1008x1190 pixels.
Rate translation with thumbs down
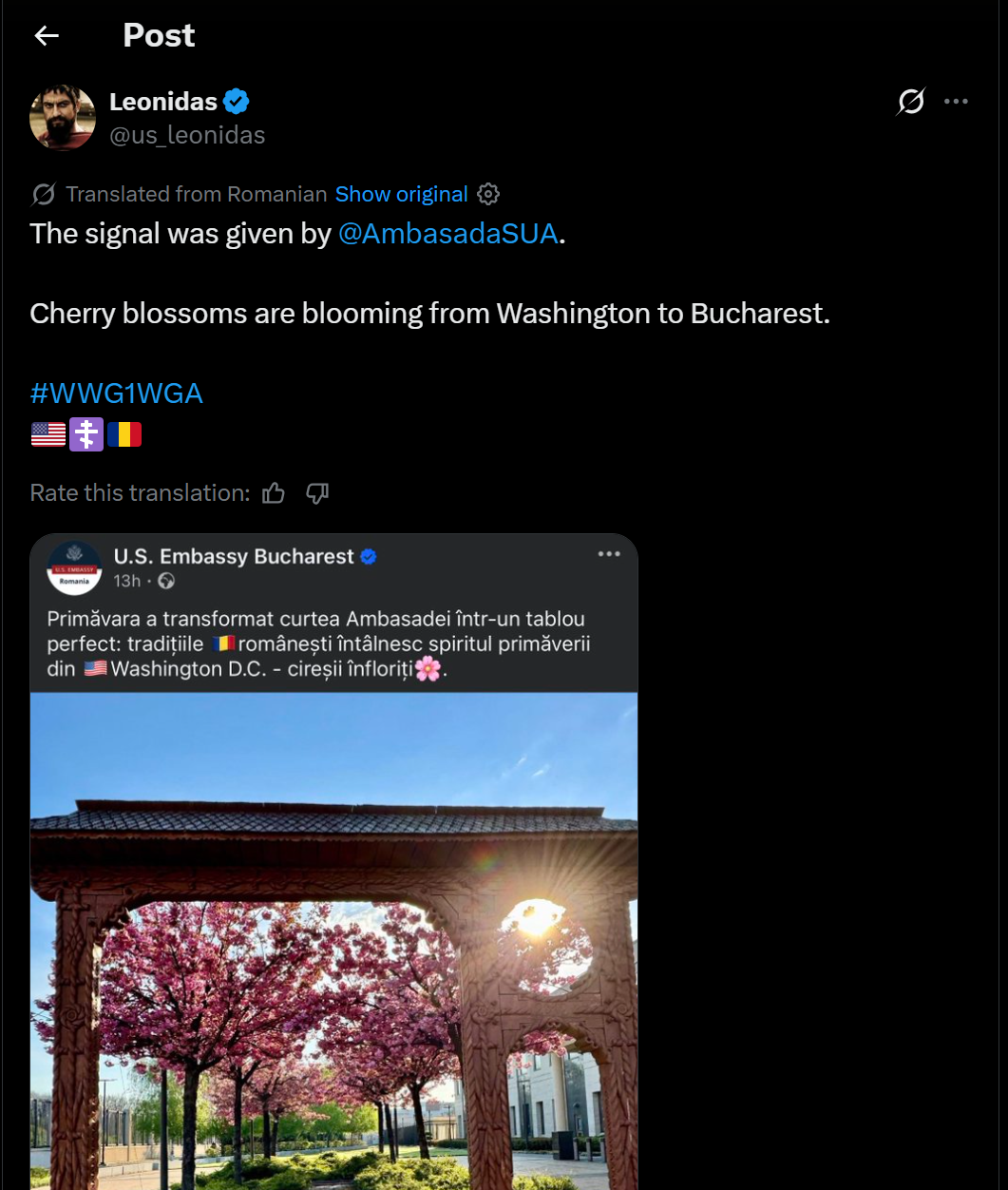coord(317,493)
